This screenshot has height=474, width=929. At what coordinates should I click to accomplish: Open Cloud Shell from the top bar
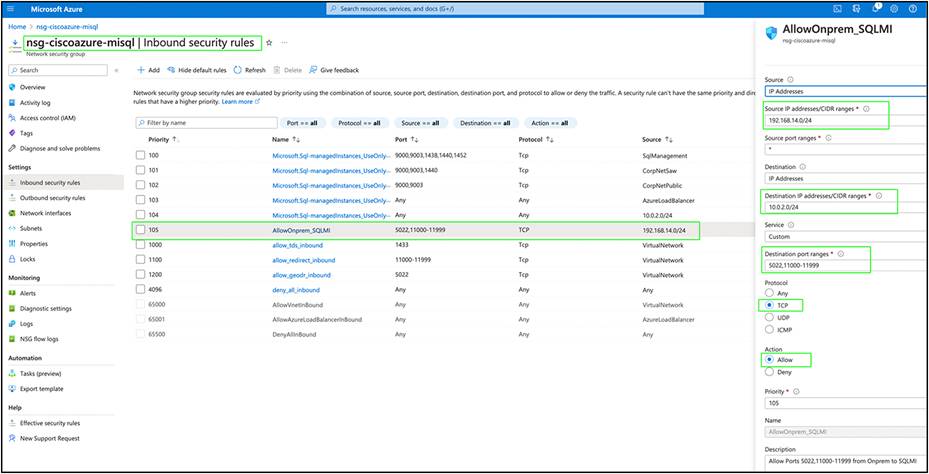(837, 9)
